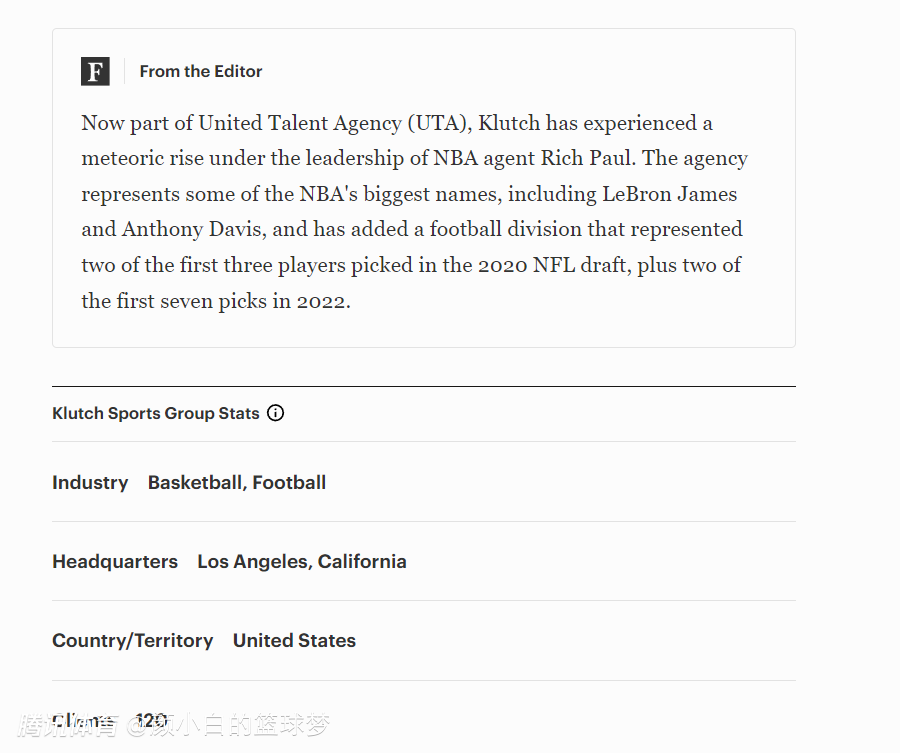Image resolution: width=900 pixels, height=753 pixels.
Task: Click the United Talent Agency (UTA) text
Action: (335, 123)
